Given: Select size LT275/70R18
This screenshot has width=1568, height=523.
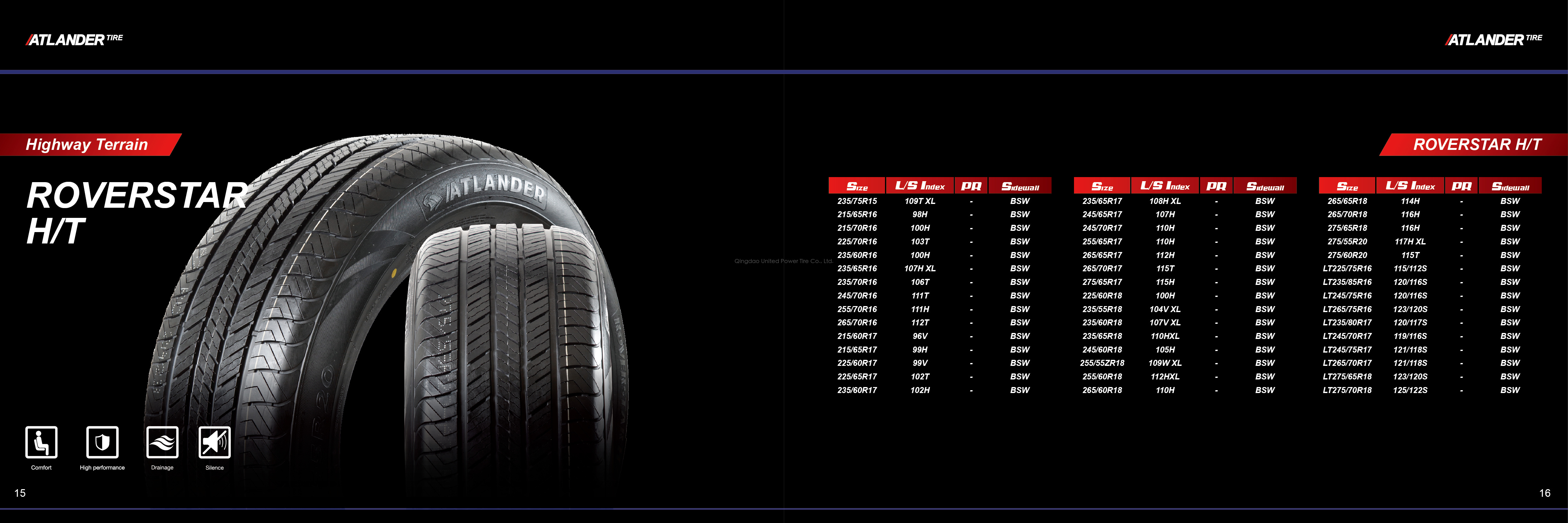Looking at the screenshot, I should point(1347,390).
